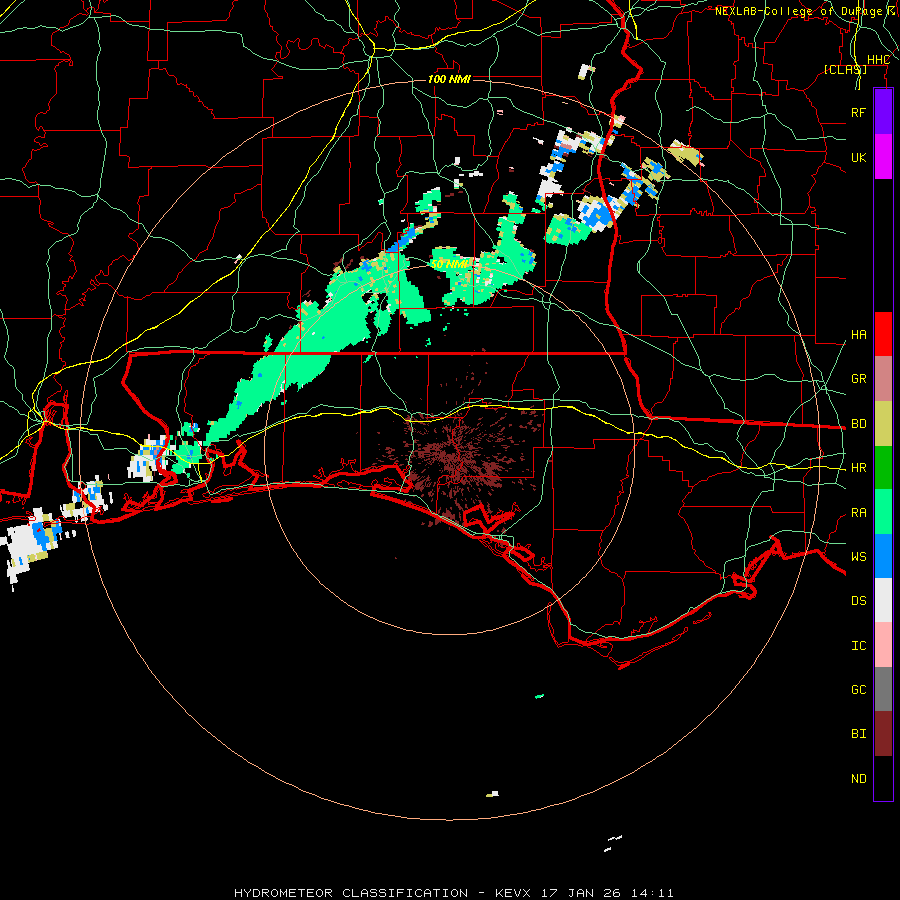Click the "WS" legend label
This screenshot has width=900, height=900.
click(x=859, y=557)
